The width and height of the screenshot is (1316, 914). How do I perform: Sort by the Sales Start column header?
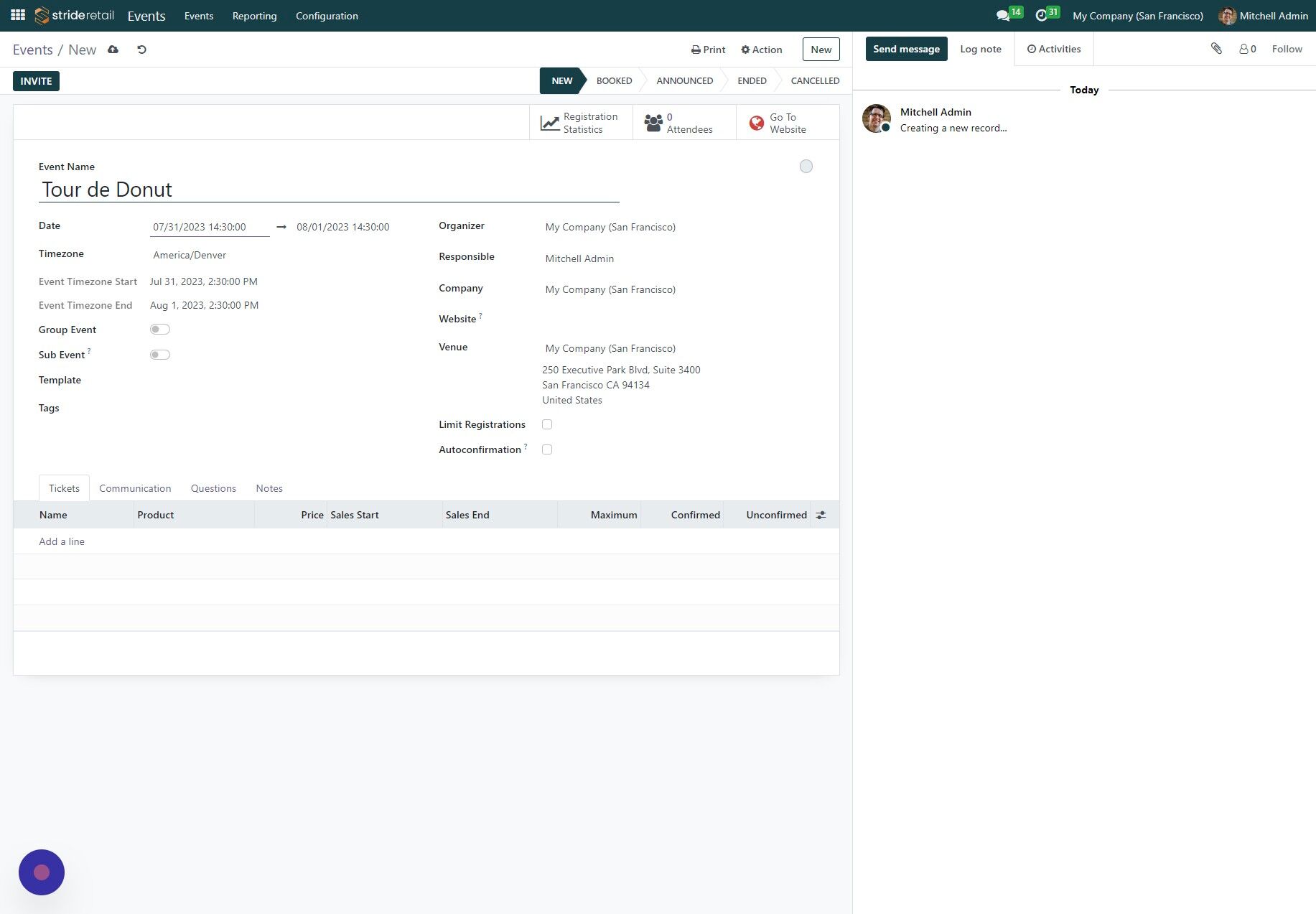coord(384,515)
